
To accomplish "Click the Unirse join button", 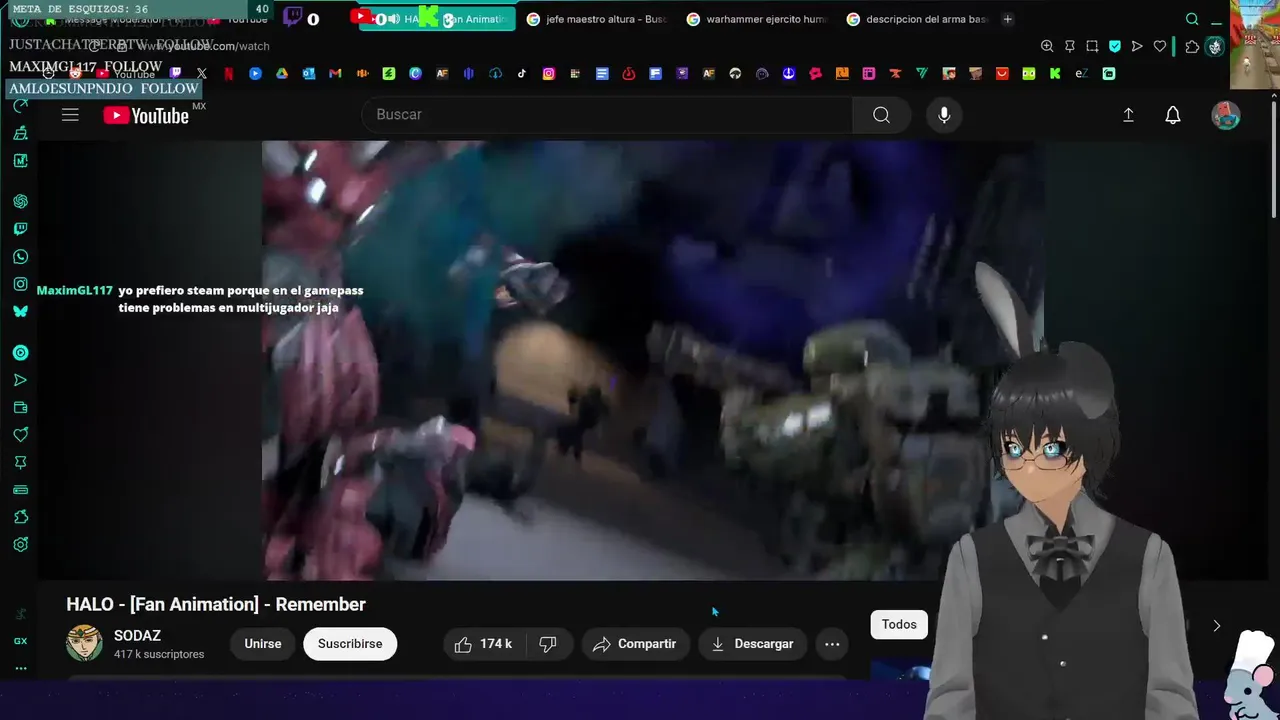I will point(263,644).
